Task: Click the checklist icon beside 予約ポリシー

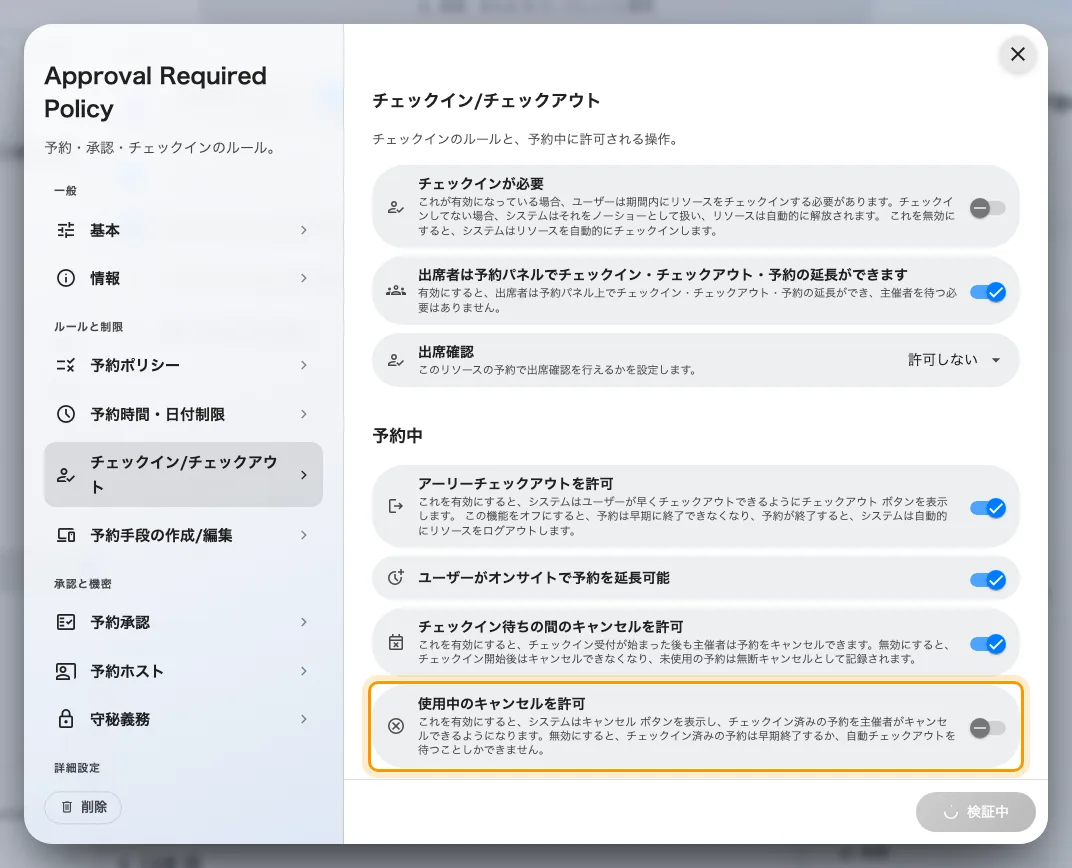Action: pos(66,365)
